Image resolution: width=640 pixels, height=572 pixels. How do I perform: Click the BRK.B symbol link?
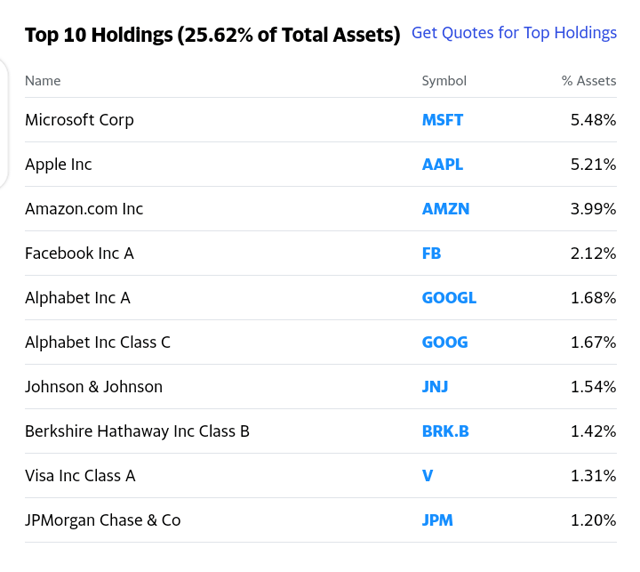(445, 431)
